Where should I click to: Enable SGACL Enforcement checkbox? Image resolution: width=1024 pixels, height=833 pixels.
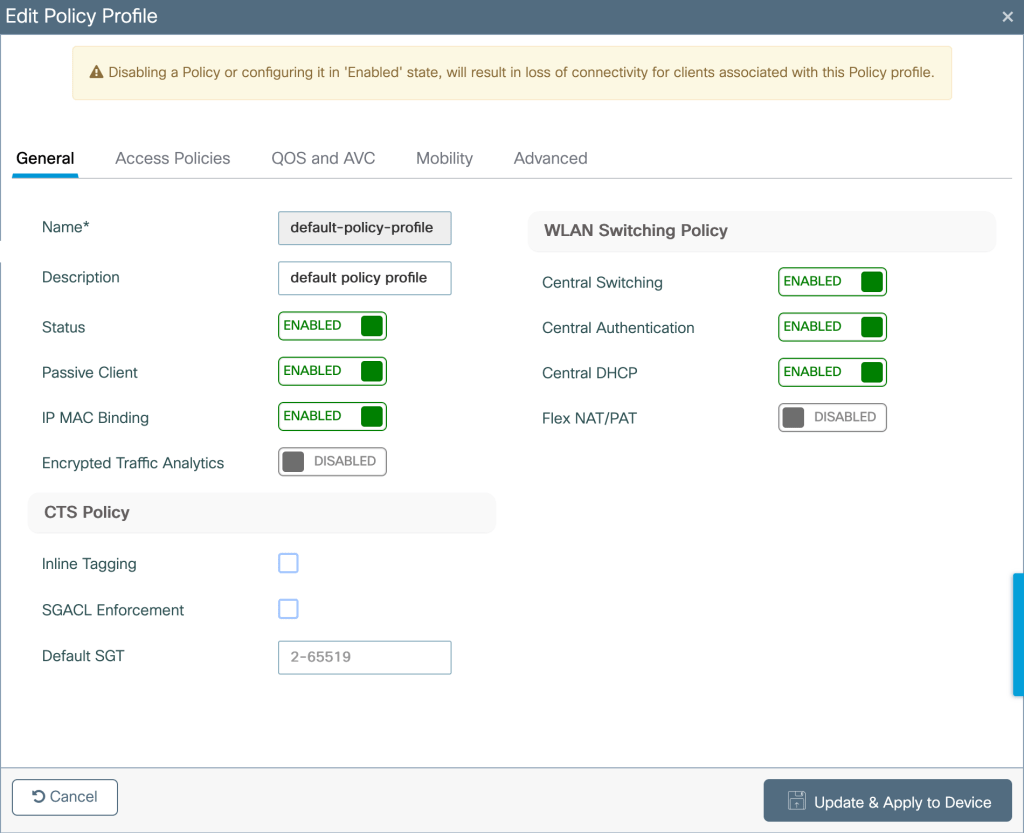point(288,609)
